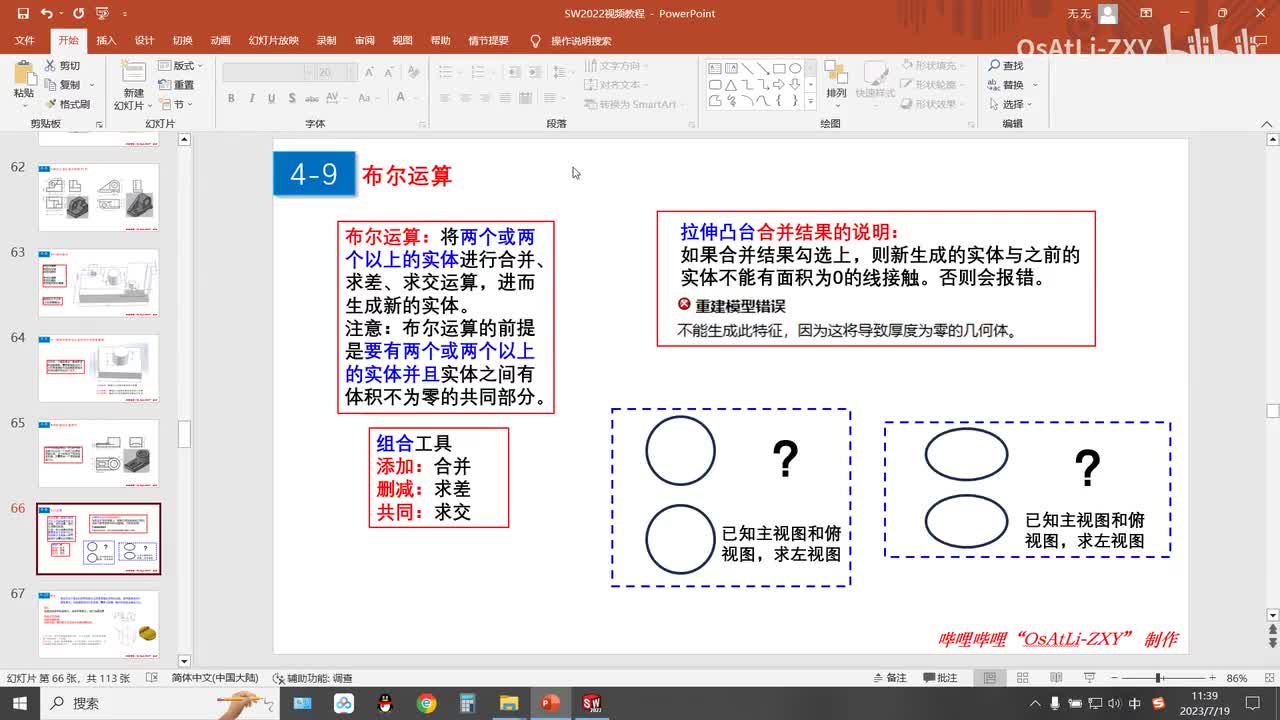Start slideshow from beginning icon in title bar

tap(101, 14)
